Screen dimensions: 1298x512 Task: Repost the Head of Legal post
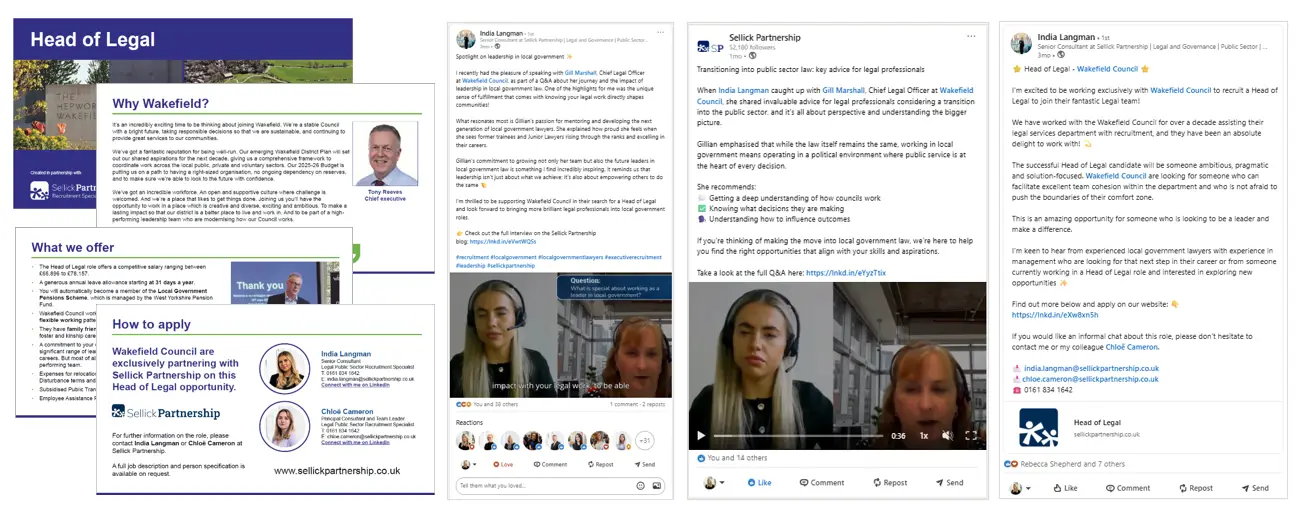pyautogui.click(x=1194, y=488)
